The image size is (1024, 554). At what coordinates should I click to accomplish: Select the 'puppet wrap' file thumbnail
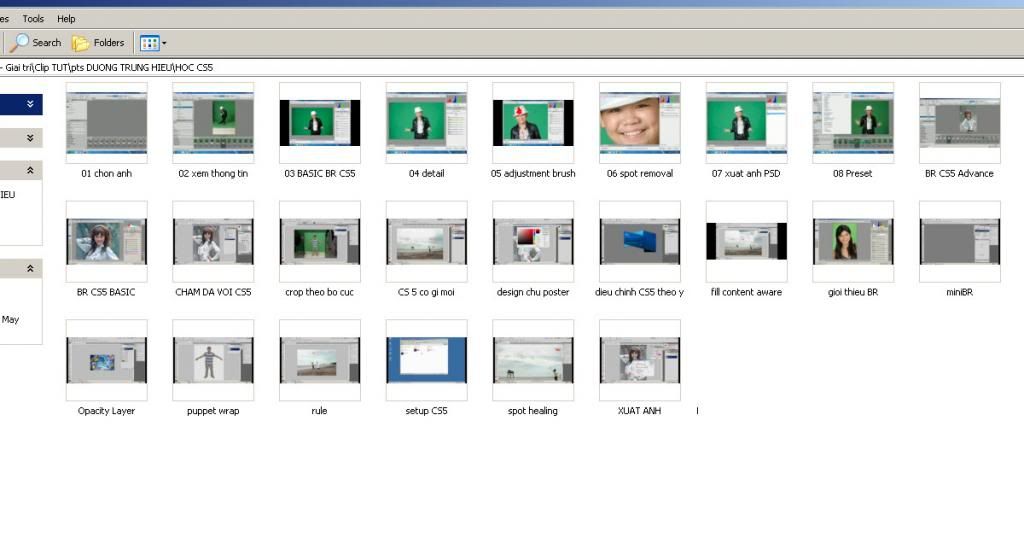coord(213,360)
